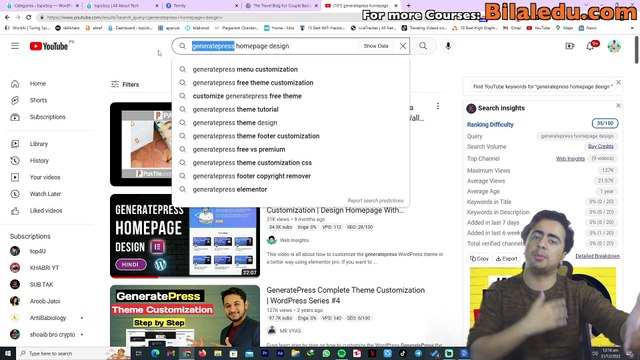Close the 'Find YouTube keywords' banner
Image resolution: width=640 pixels, height=360 pixels.
(619, 82)
